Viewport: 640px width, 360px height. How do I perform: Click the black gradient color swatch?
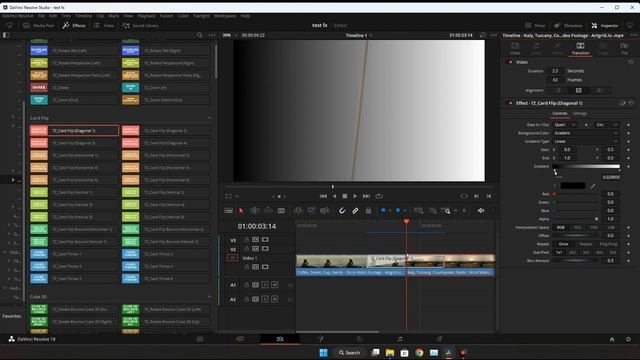[x=573, y=186]
